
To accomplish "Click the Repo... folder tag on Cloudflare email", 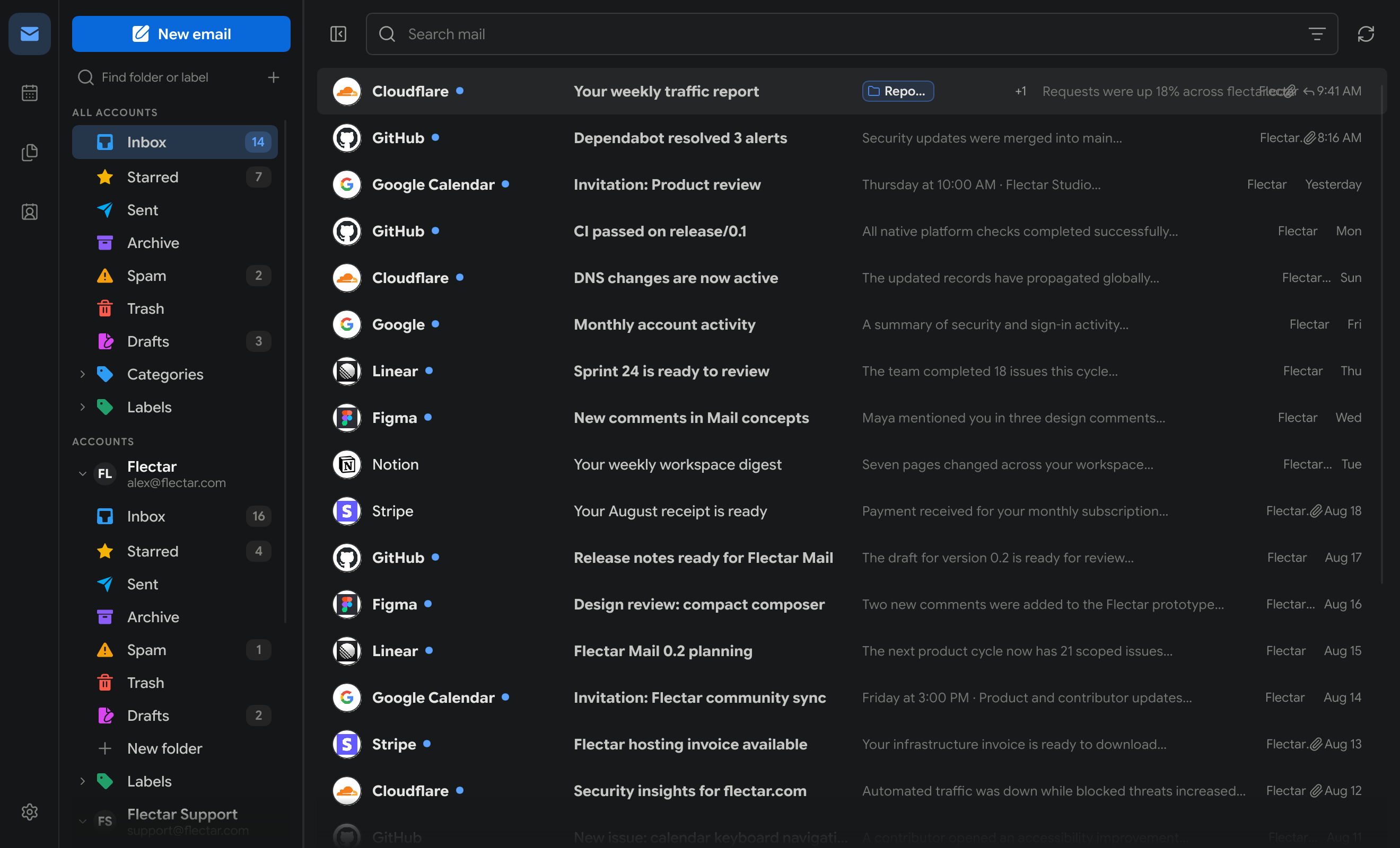I will 898,92.
